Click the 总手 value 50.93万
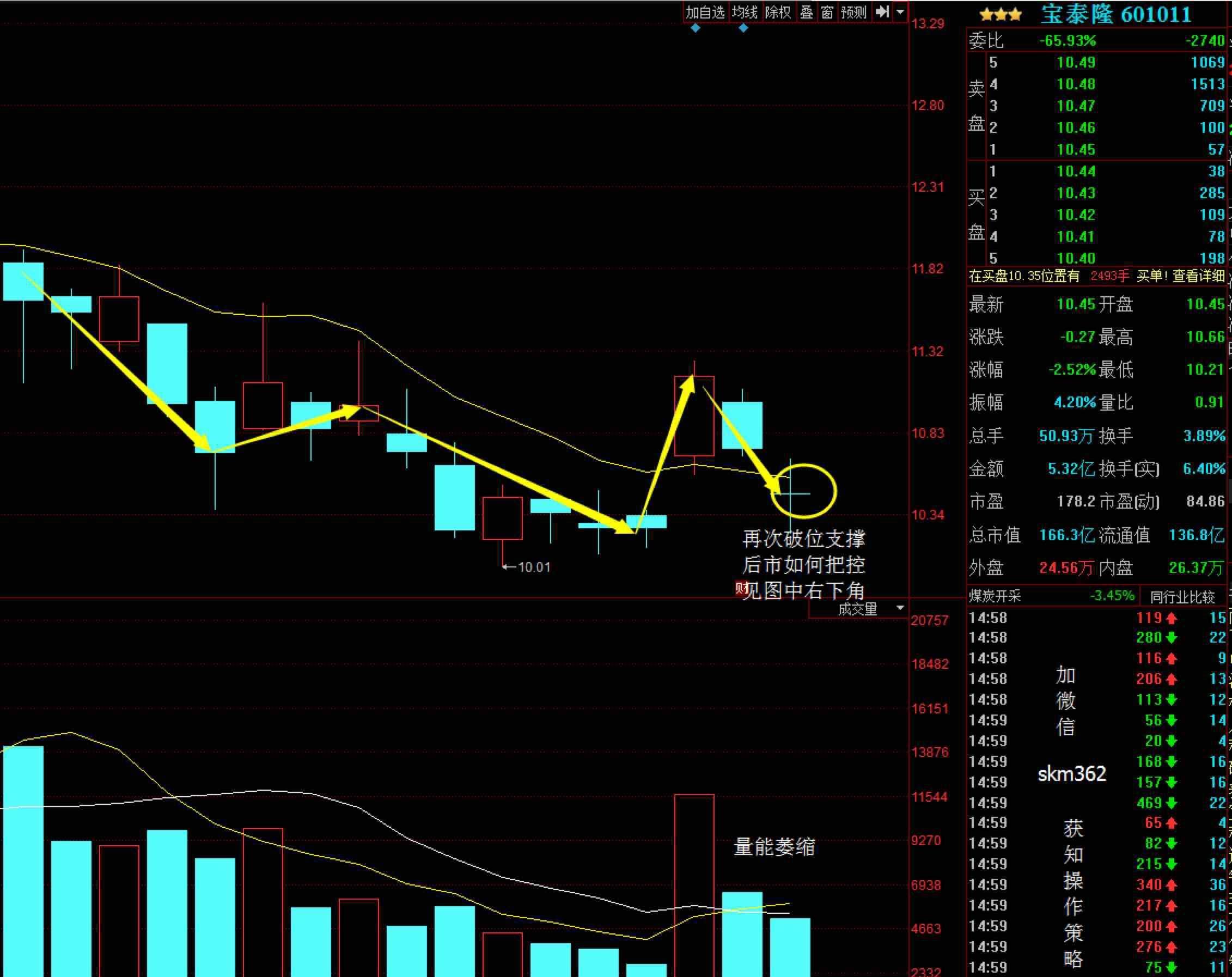Viewport: 1232px width, 977px height. tap(1066, 436)
